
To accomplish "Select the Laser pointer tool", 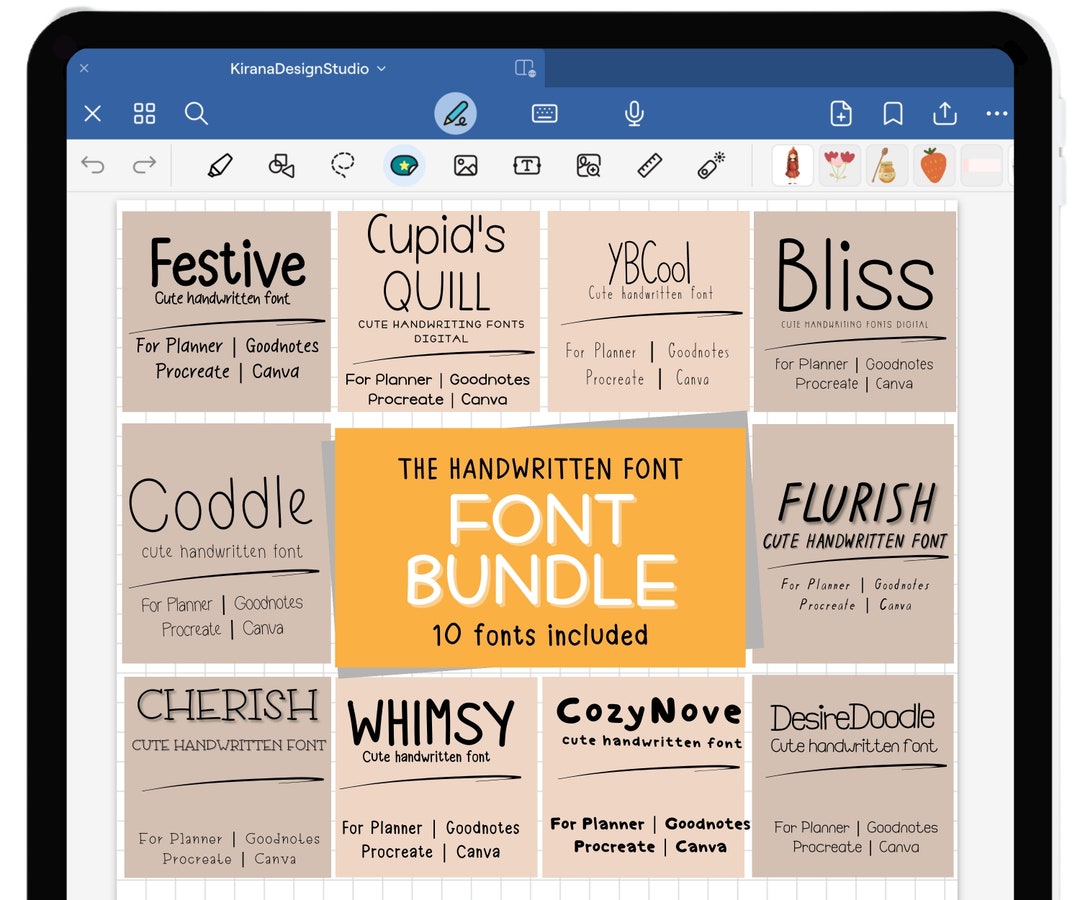I will pos(709,165).
